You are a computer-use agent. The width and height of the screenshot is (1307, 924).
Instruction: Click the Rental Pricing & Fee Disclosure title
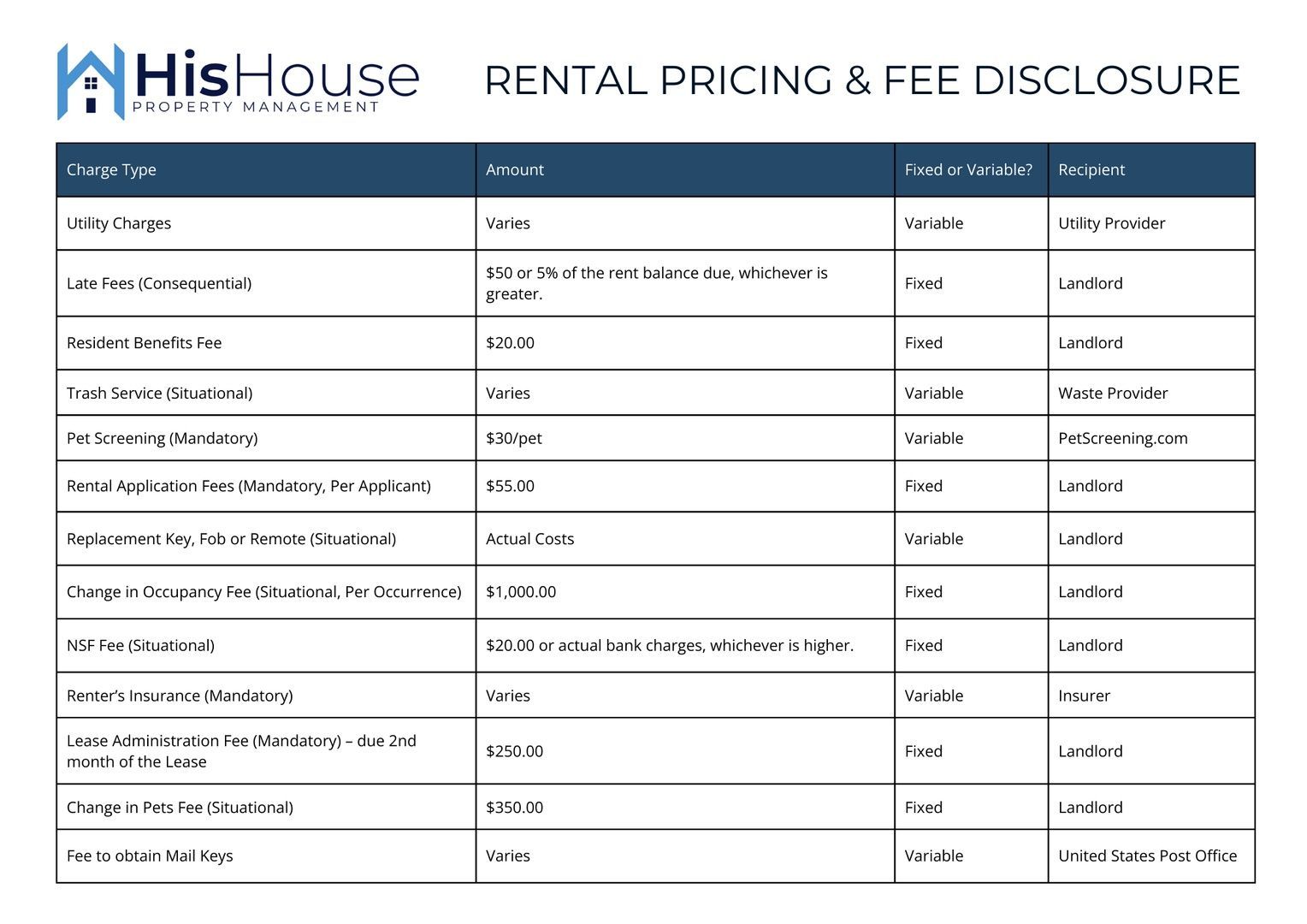(861, 80)
